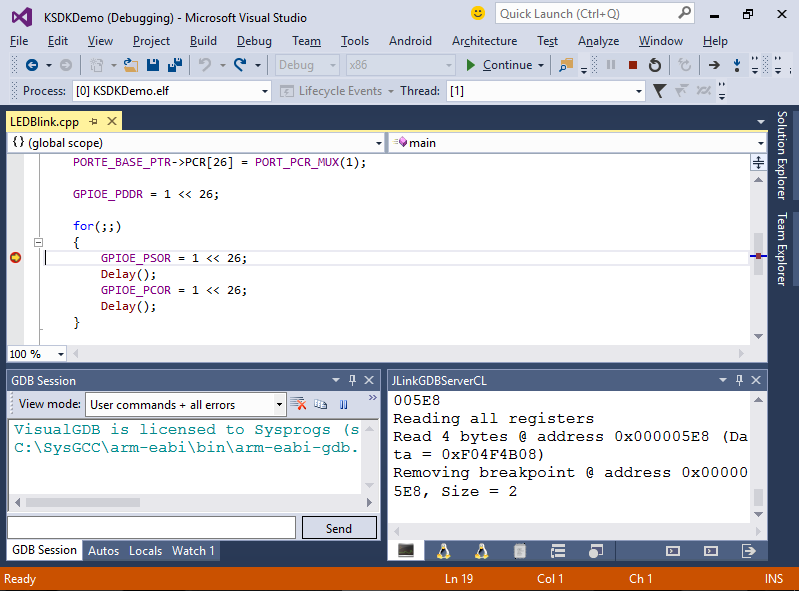Expand the Continue button dropdown arrow
The image size is (799, 591).
(541, 65)
